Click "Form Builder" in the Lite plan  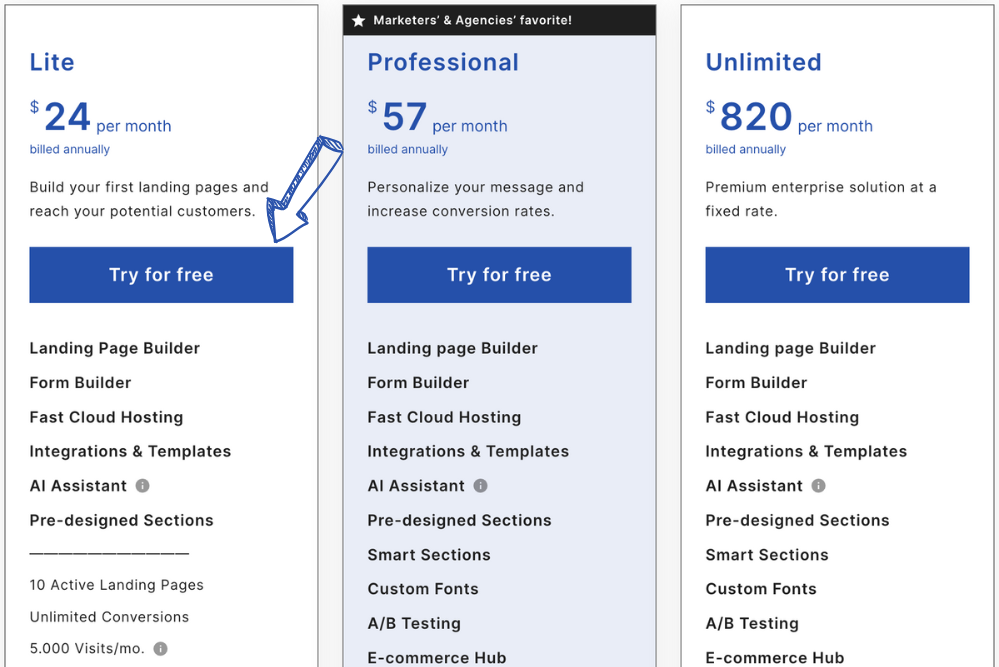point(80,383)
